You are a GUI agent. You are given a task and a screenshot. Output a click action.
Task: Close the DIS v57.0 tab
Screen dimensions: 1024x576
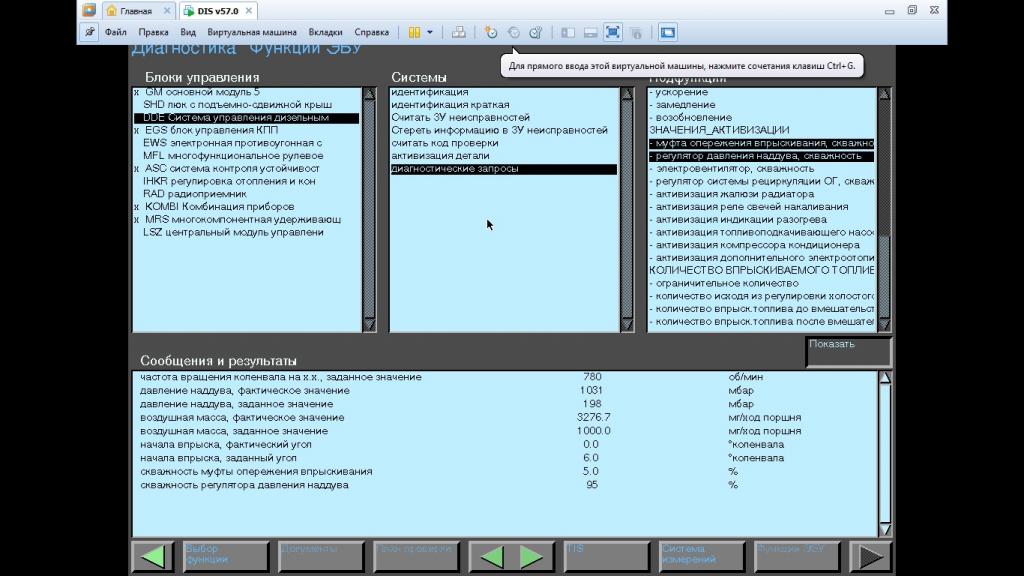pos(249,10)
